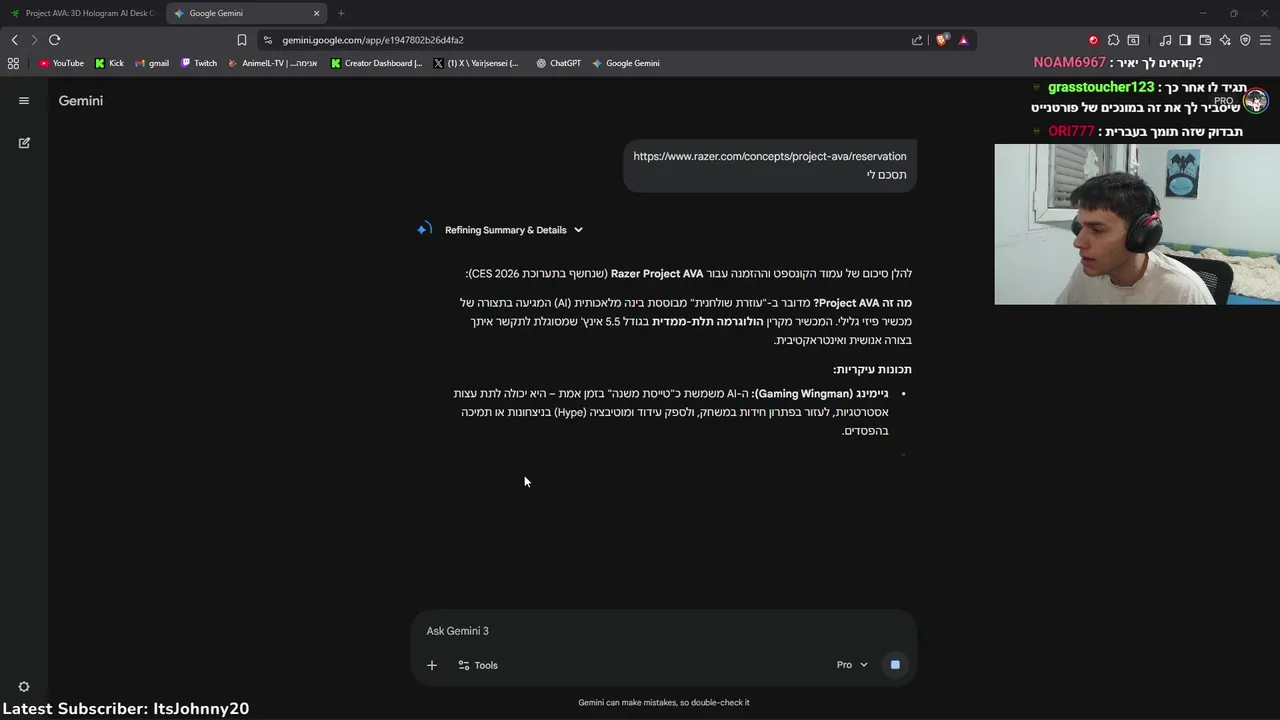Click the bold Razer Project AVA text
Image resolution: width=1280 pixels, height=720 pixels.
click(657, 274)
